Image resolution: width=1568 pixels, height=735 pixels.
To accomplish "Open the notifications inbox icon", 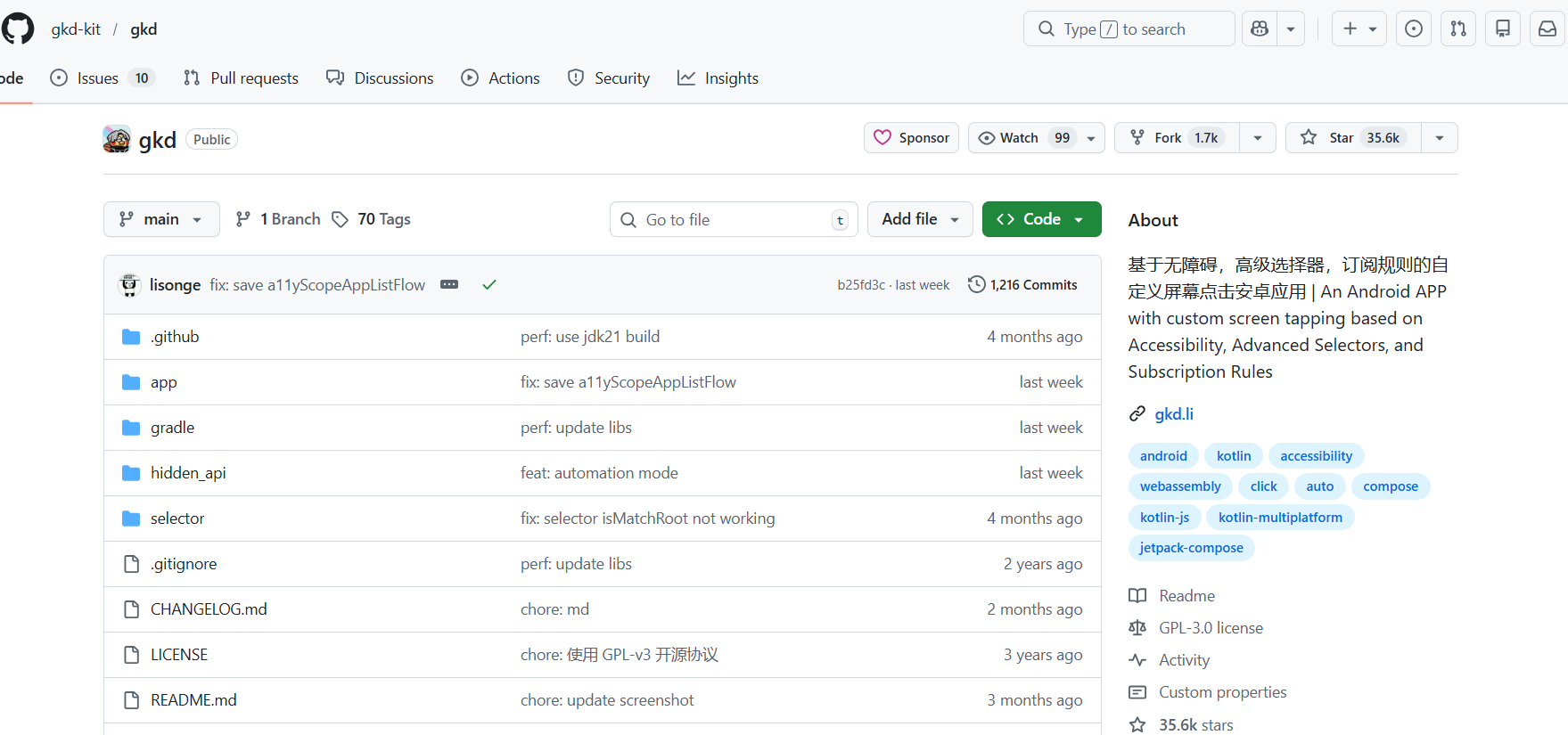I will click(x=1547, y=29).
